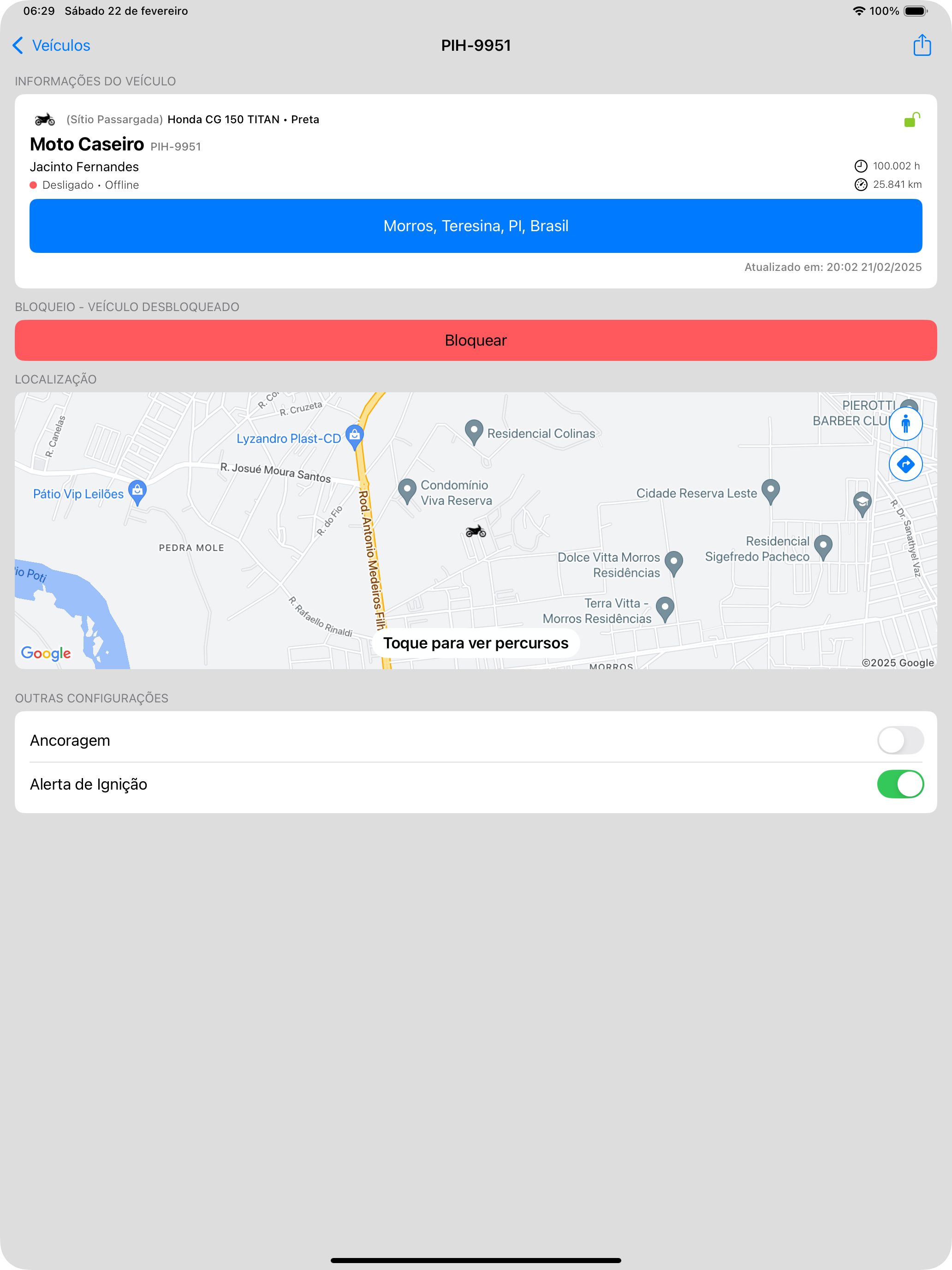Screen dimensions: 952x1270
Task: Tap the Lyzandro Plast-CD shop pin
Action: pyautogui.click(x=355, y=437)
